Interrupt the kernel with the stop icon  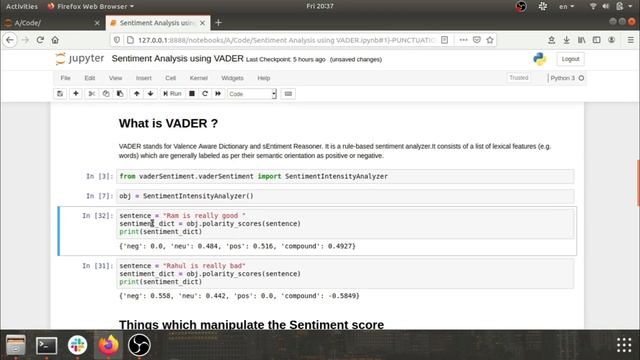pos(192,93)
